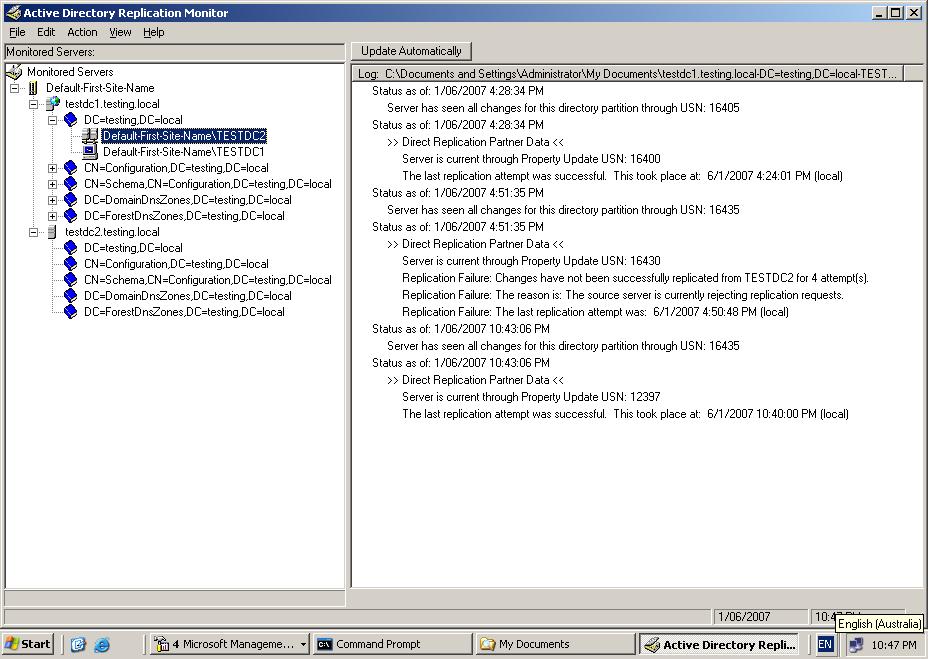Click DC=testing,DC=local book icon under testdc1
928x659 pixels.
click(x=70, y=120)
